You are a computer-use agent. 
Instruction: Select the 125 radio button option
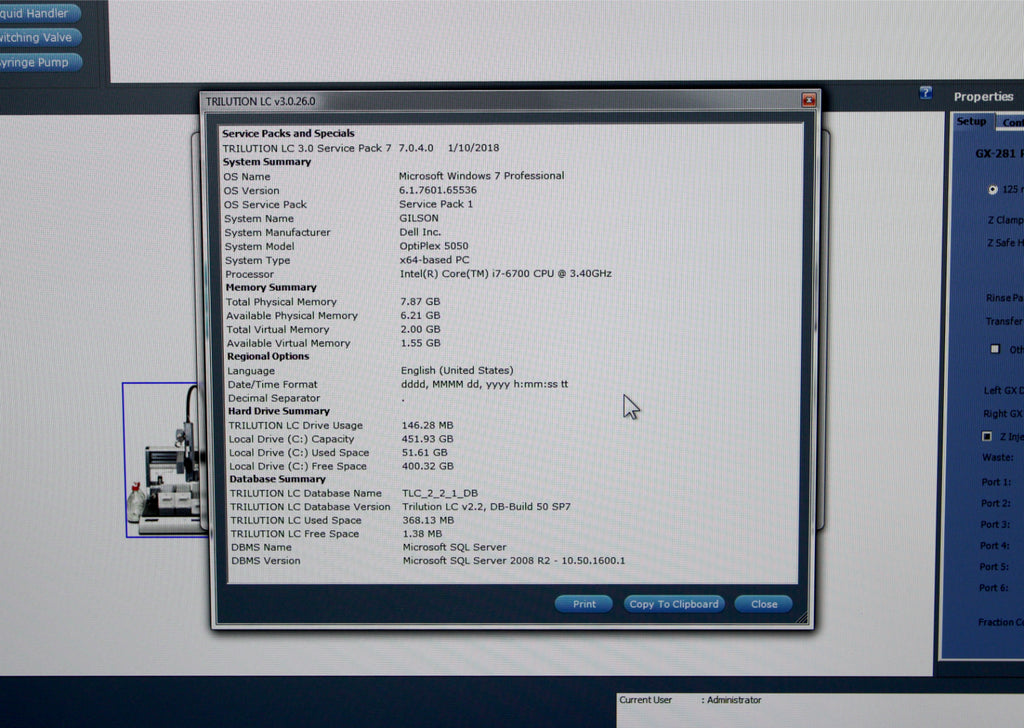(x=993, y=189)
